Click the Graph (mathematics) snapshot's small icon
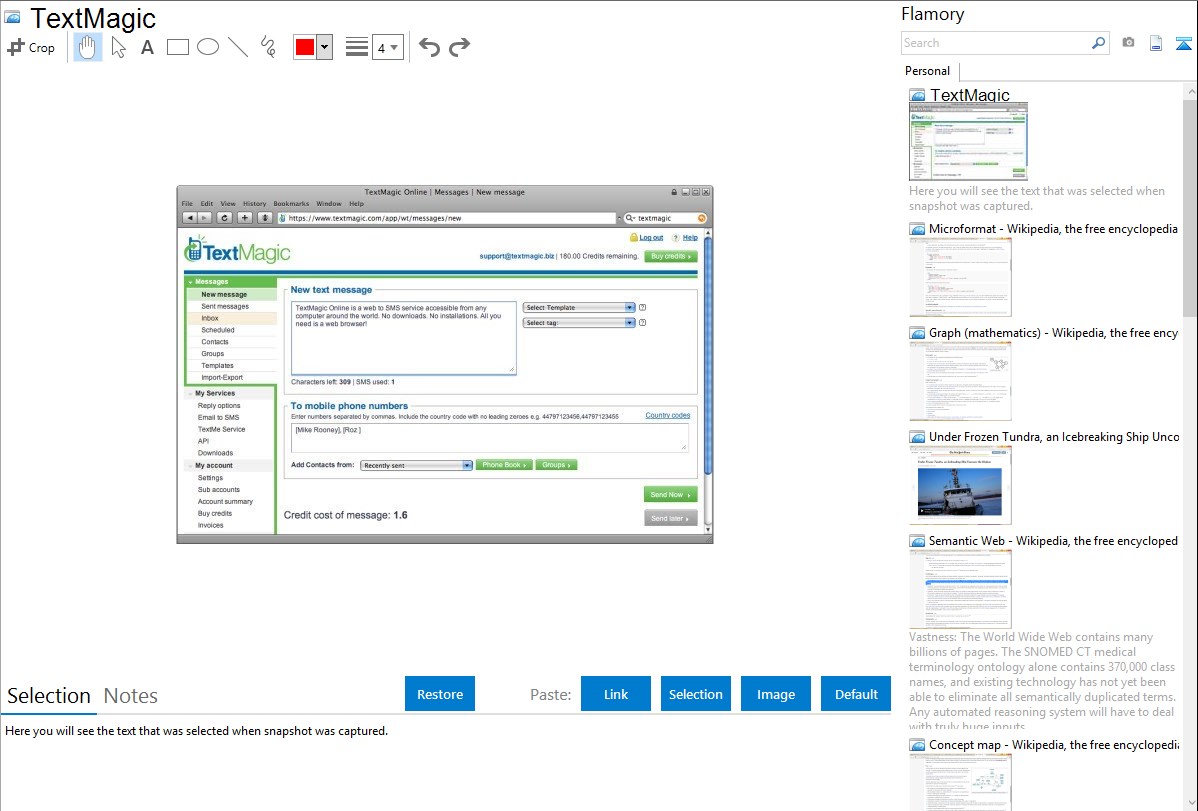Image resolution: width=1198 pixels, height=811 pixels. click(917, 333)
